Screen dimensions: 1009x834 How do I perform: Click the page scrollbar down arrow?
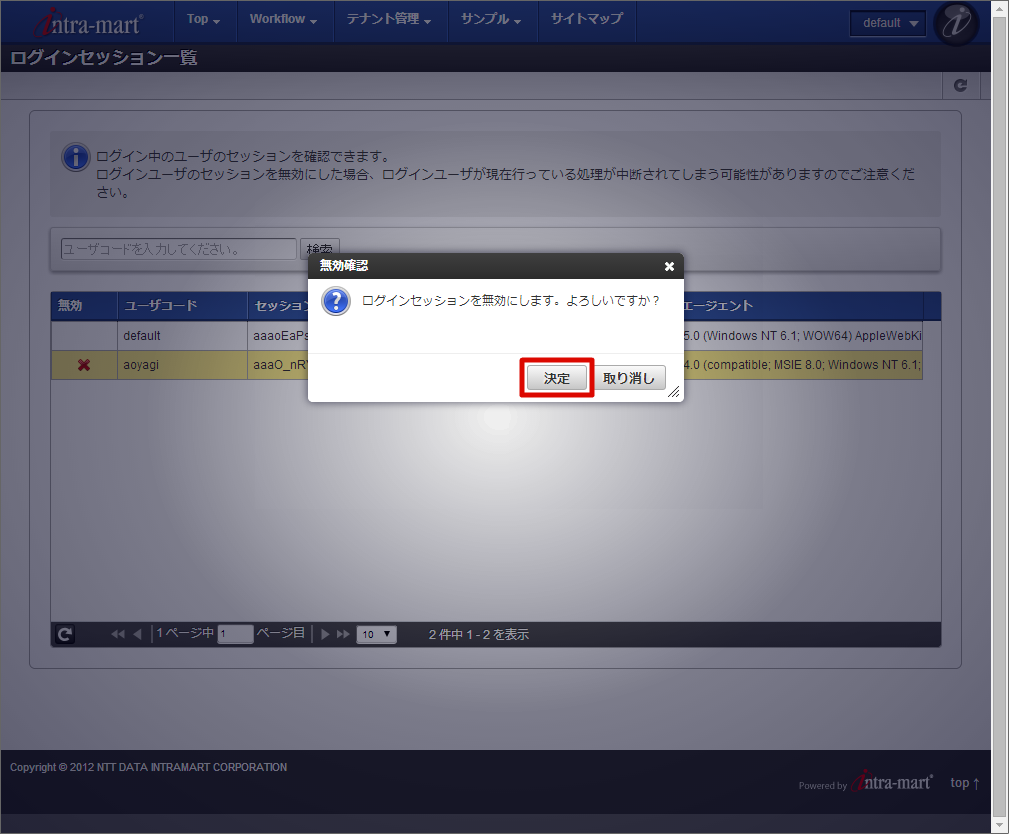pos(1000,824)
